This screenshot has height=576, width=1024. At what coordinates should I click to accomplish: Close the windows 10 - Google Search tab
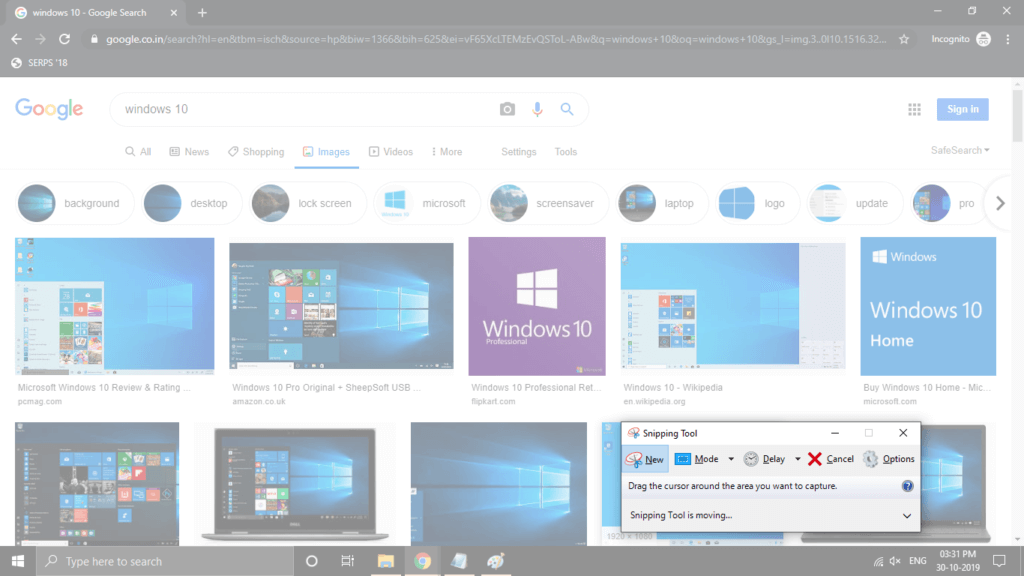(x=174, y=12)
